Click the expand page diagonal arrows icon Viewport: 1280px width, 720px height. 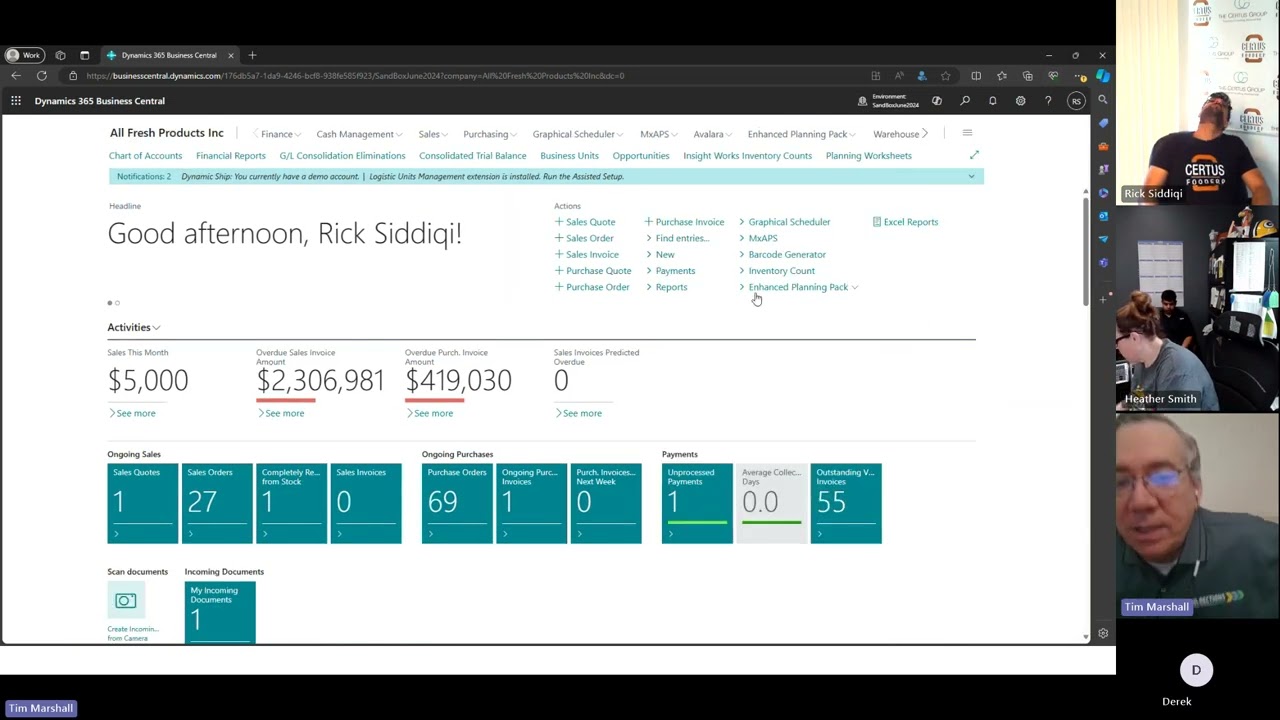974,155
